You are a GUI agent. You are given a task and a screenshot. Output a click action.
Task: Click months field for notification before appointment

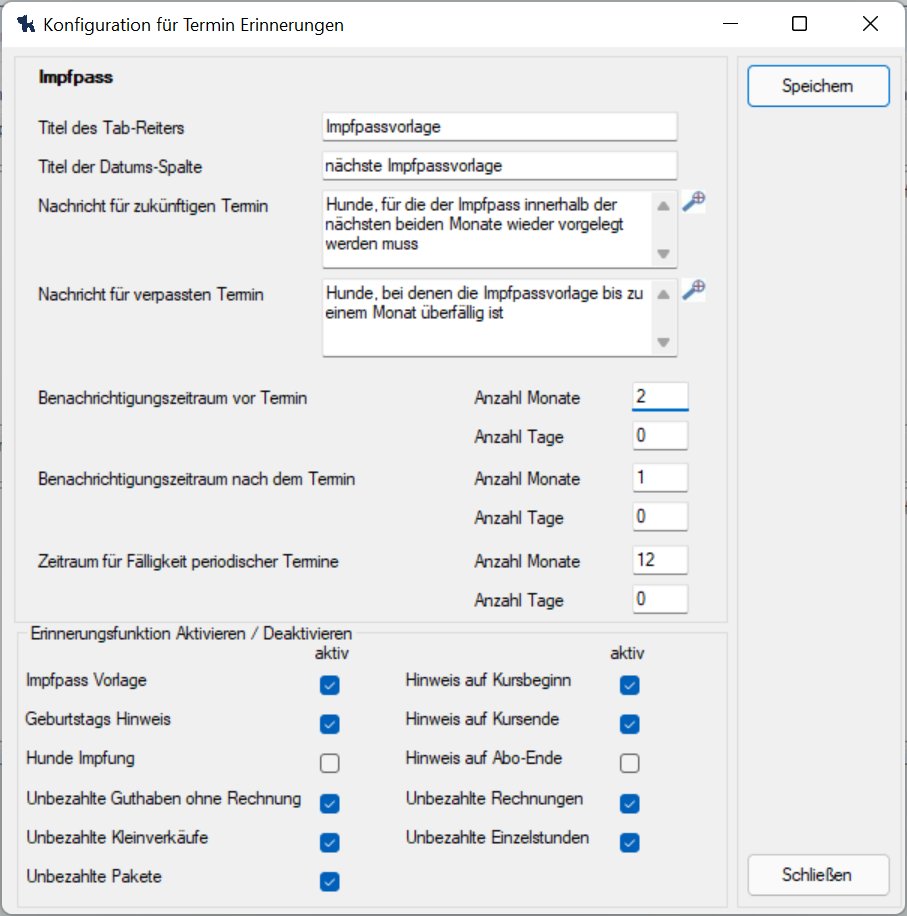click(660, 397)
